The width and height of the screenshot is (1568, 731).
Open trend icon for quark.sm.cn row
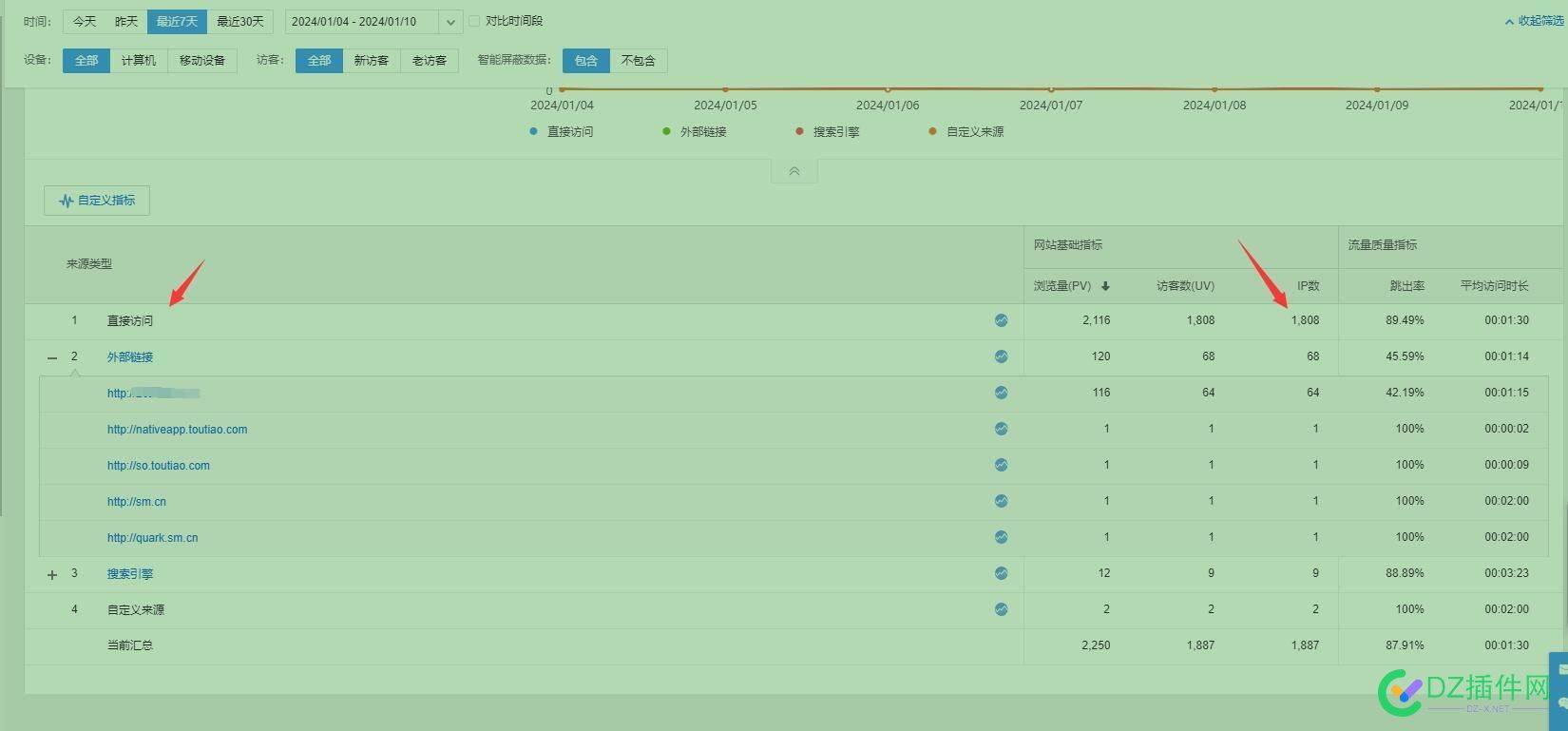1001,537
